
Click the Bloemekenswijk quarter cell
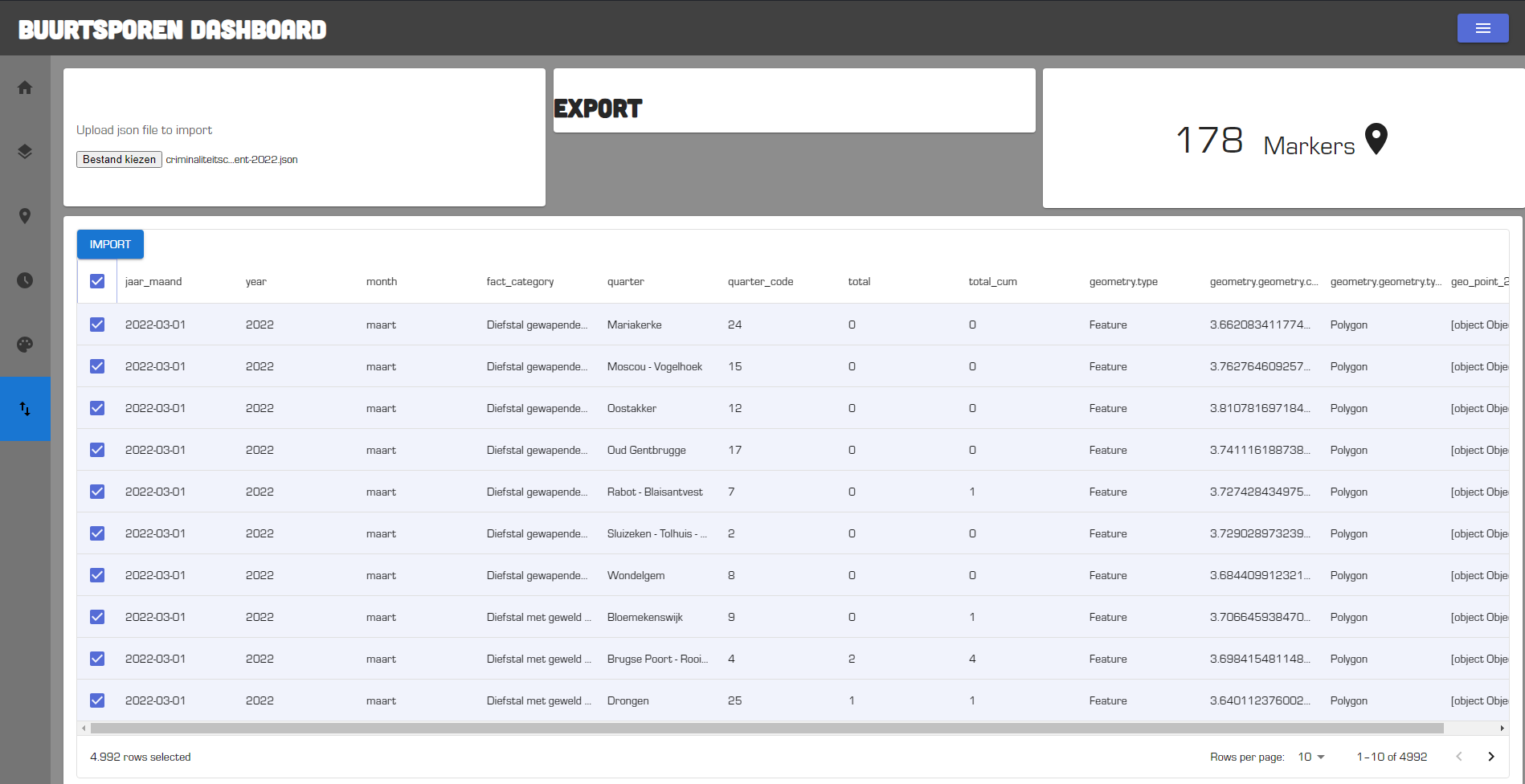point(645,617)
